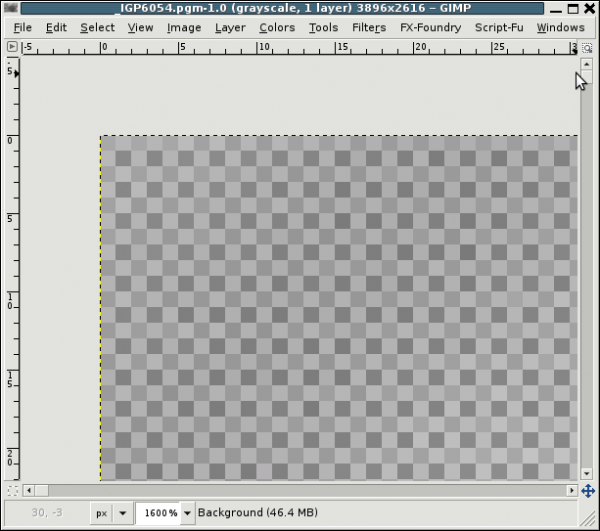Open the Script-Fu menu
Screen dimensions: 600x531
click(x=499, y=28)
